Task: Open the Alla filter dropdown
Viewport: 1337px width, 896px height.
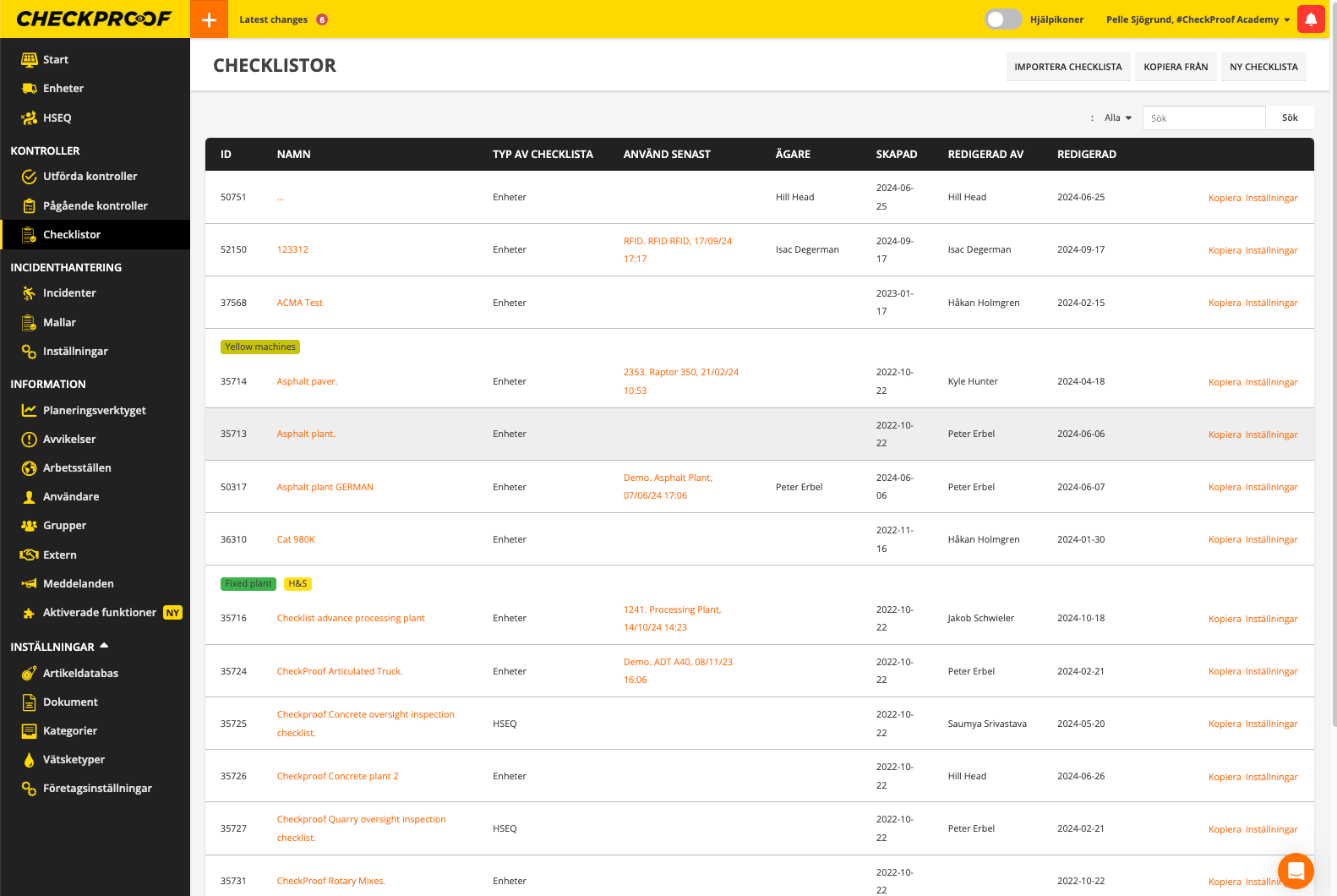Action: (x=1117, y=118)
